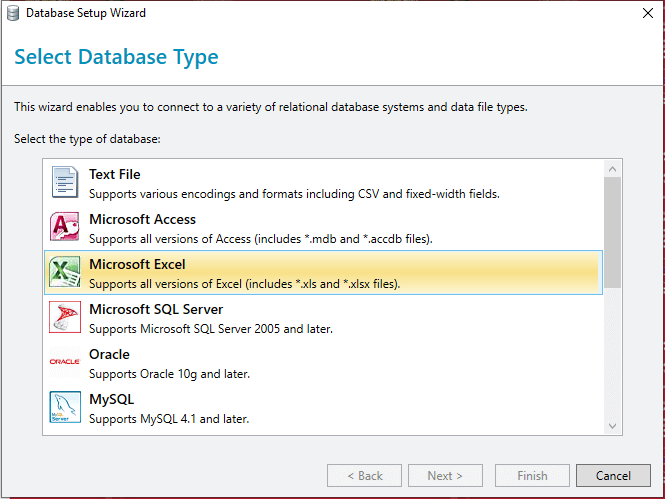
Task: Click the Text File document icon
Action: [x=65, y=182]
